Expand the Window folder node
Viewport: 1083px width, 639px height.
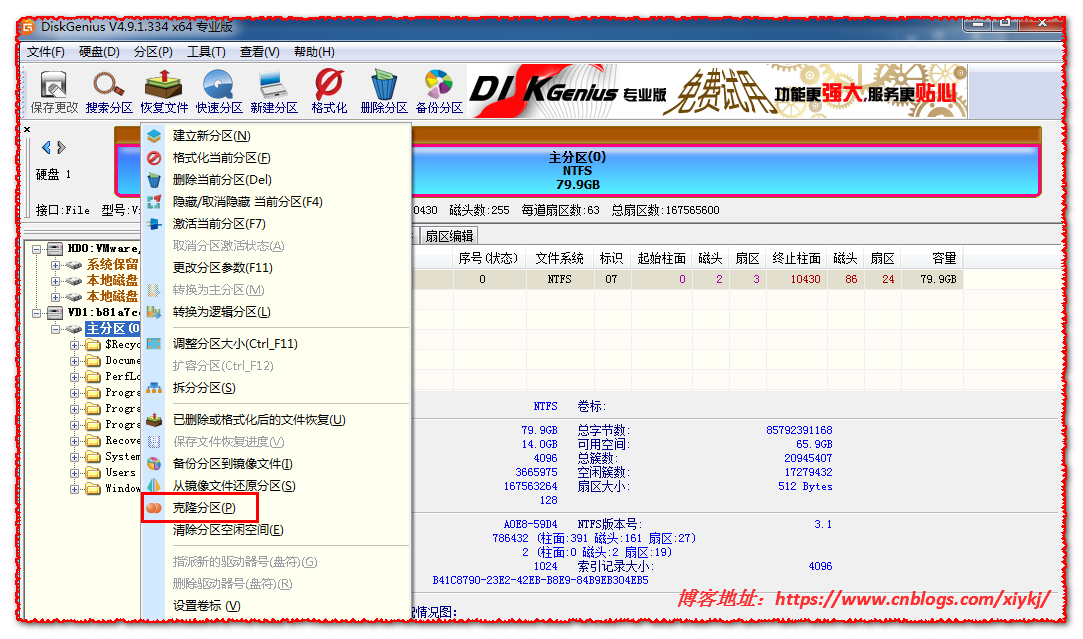[74, 489]
